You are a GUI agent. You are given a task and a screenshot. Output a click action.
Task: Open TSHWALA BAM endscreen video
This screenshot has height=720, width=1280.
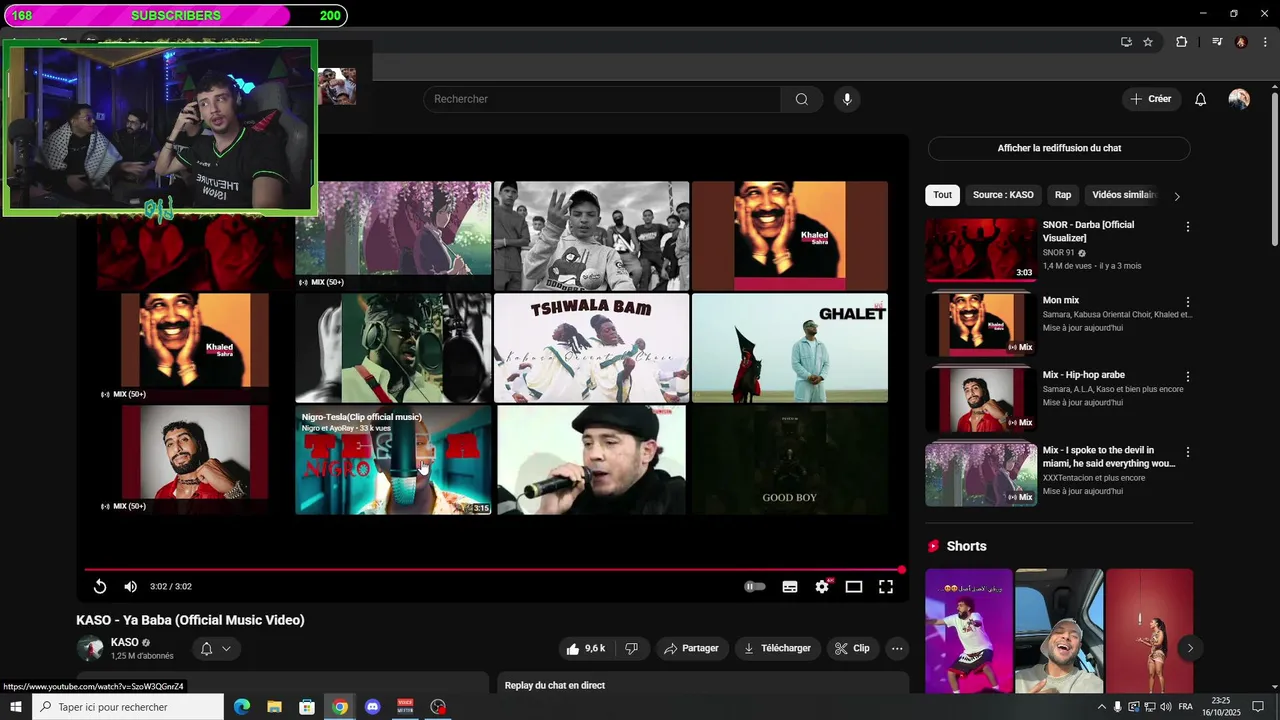[592, 348]
